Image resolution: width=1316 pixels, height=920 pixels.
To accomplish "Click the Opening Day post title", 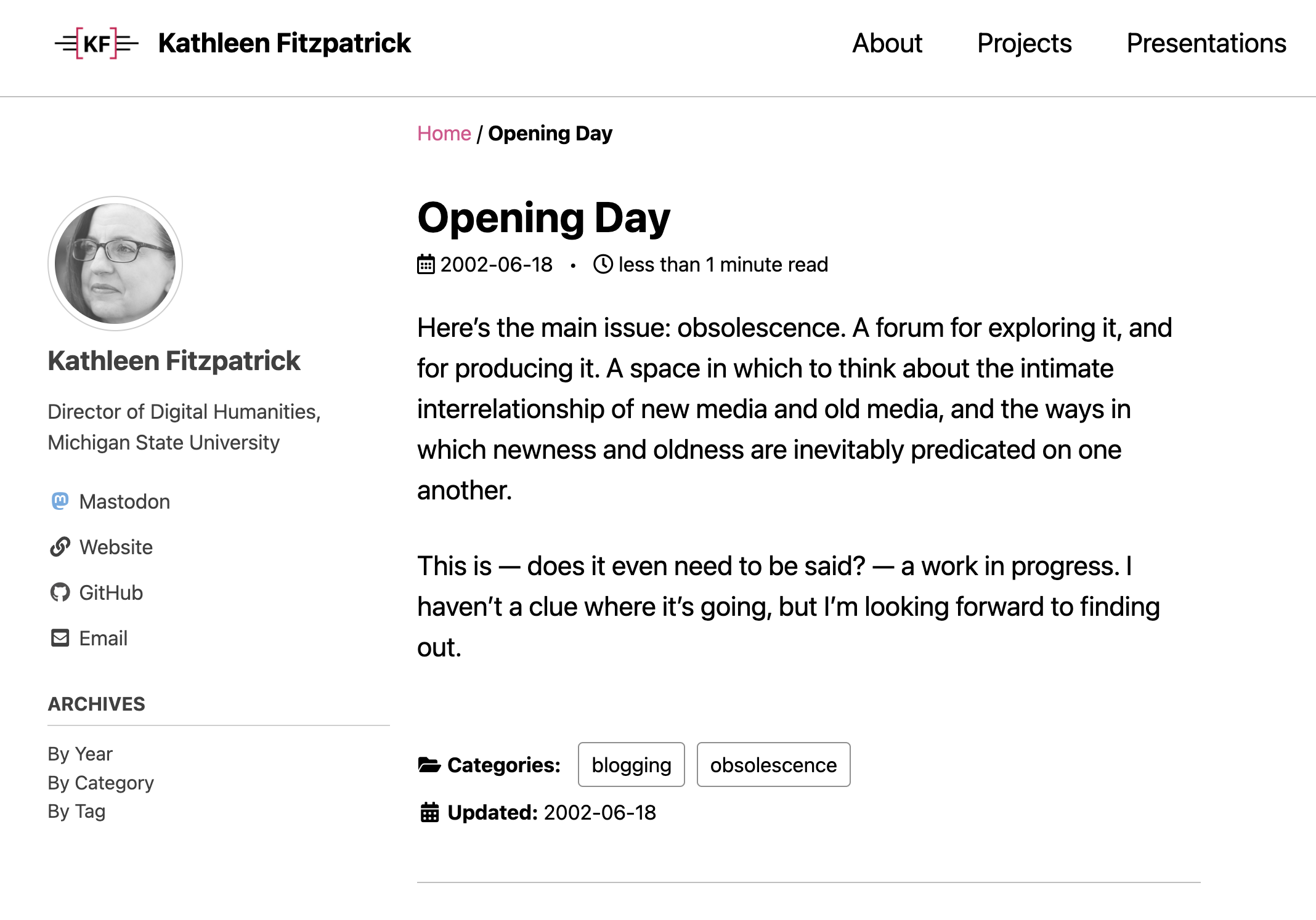I will point(543,217).
